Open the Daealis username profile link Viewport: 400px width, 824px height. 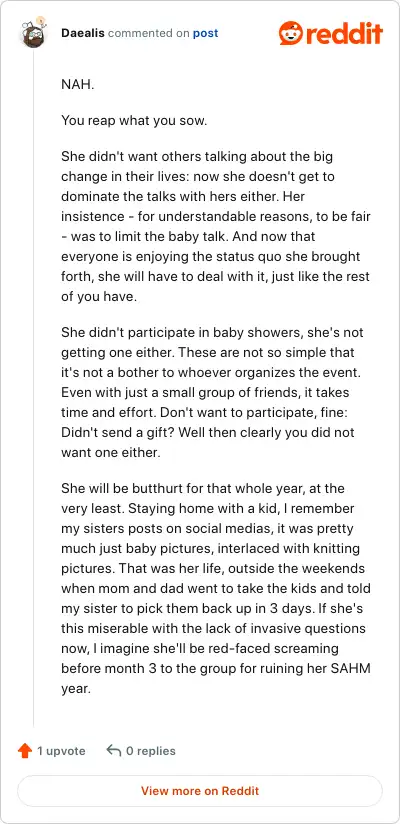click(x=83, y=33)
